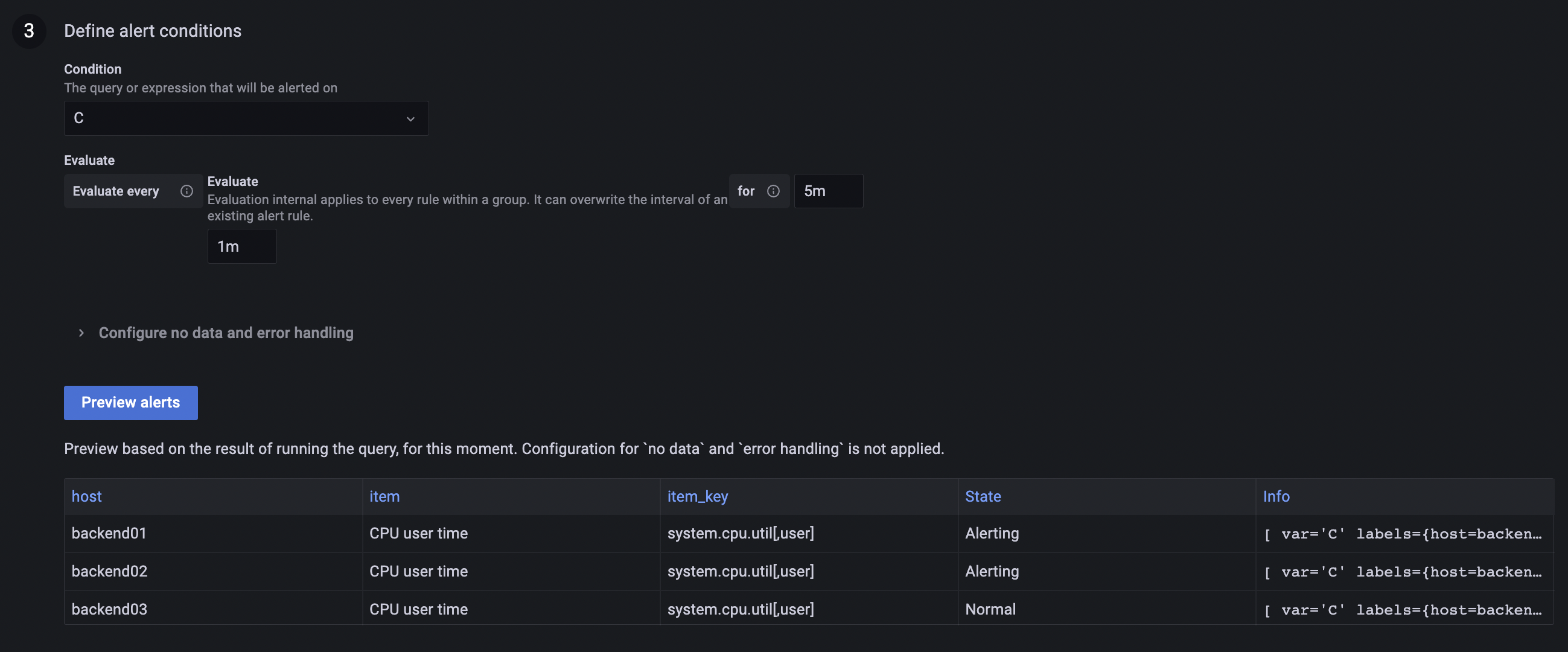
Task: Click the info icon next to the for field
Action: coord(774,191)
